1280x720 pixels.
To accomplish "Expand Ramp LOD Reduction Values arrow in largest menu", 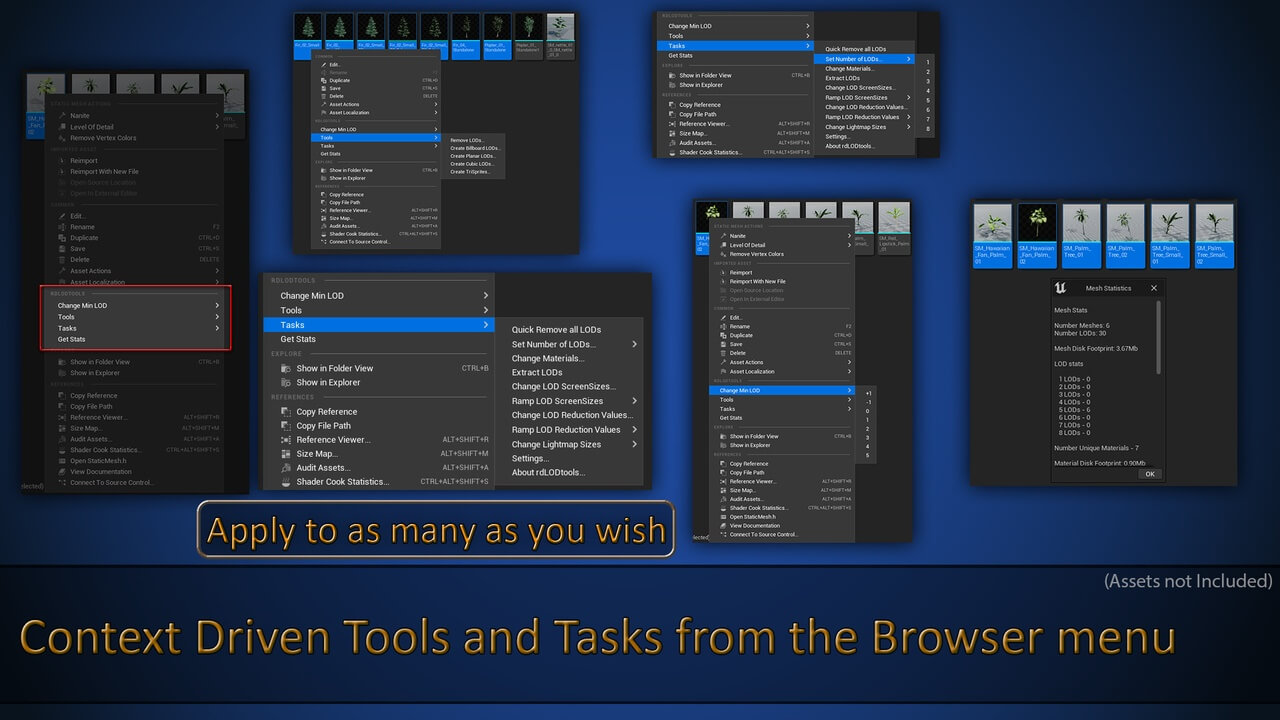I will tap(634, 430).
